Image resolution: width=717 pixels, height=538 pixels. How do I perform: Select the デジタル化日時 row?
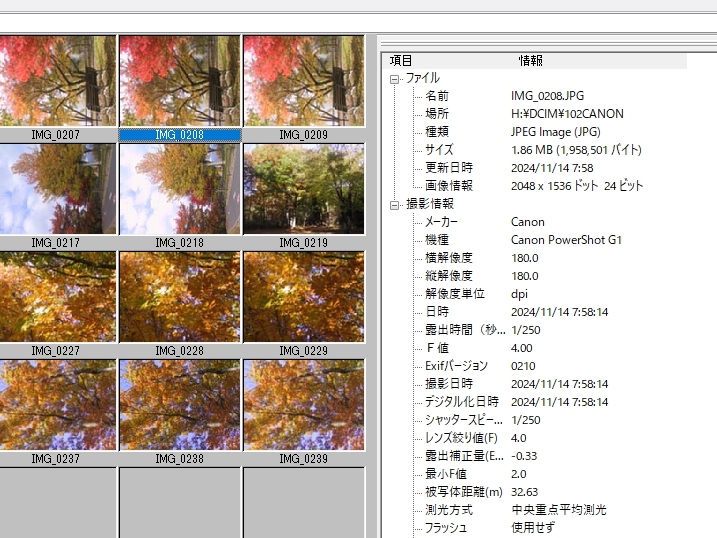tap(516, 402)
